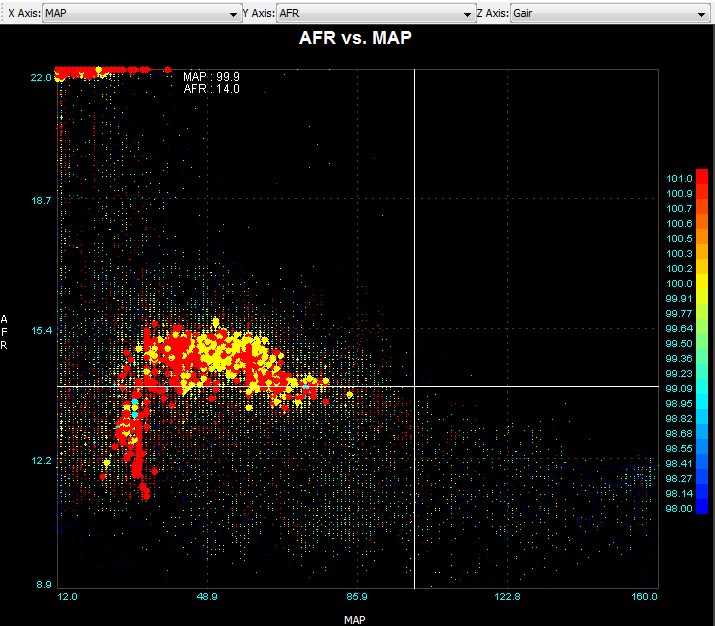
Task: Expand the Z Axis dropdown showing Gair
Action: [608, 14]
